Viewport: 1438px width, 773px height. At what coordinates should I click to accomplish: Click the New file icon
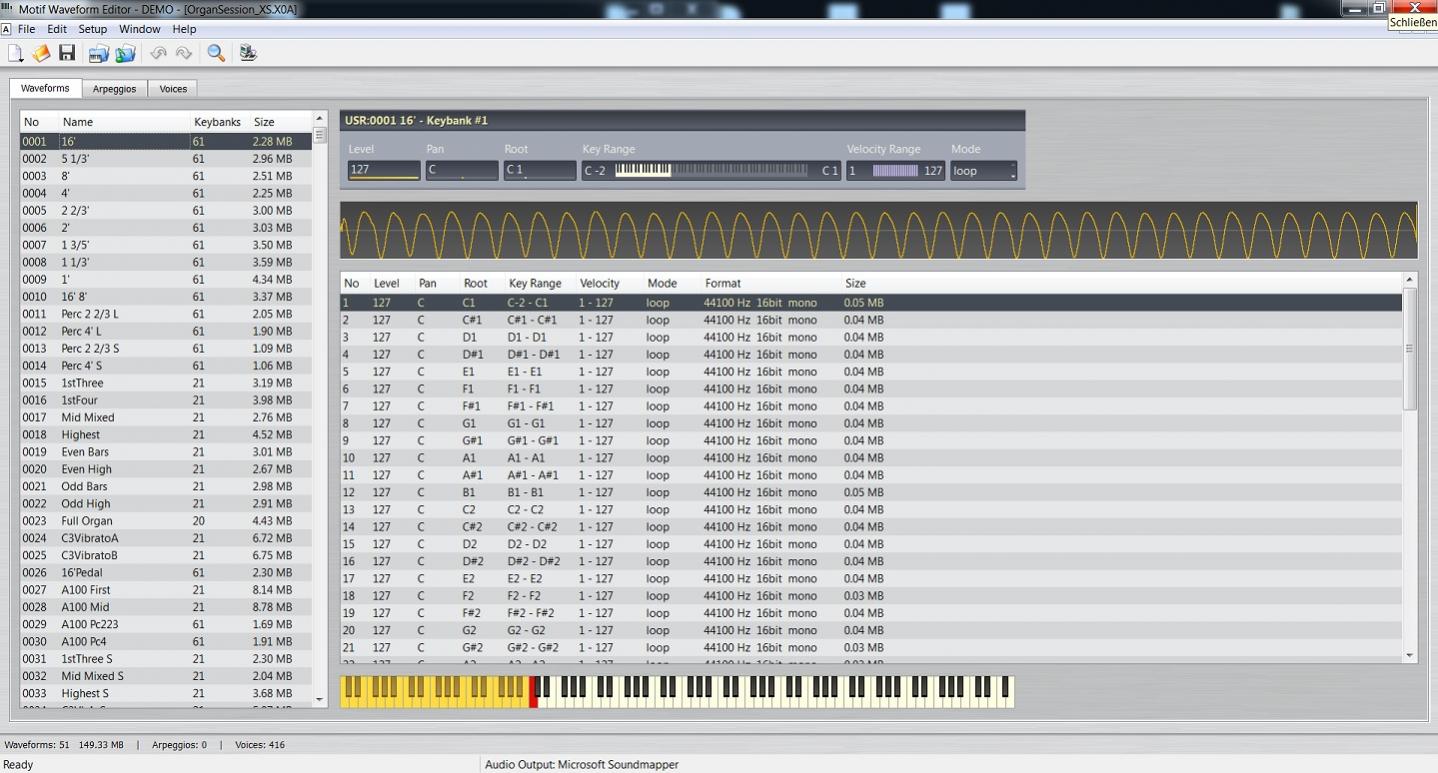15,53
